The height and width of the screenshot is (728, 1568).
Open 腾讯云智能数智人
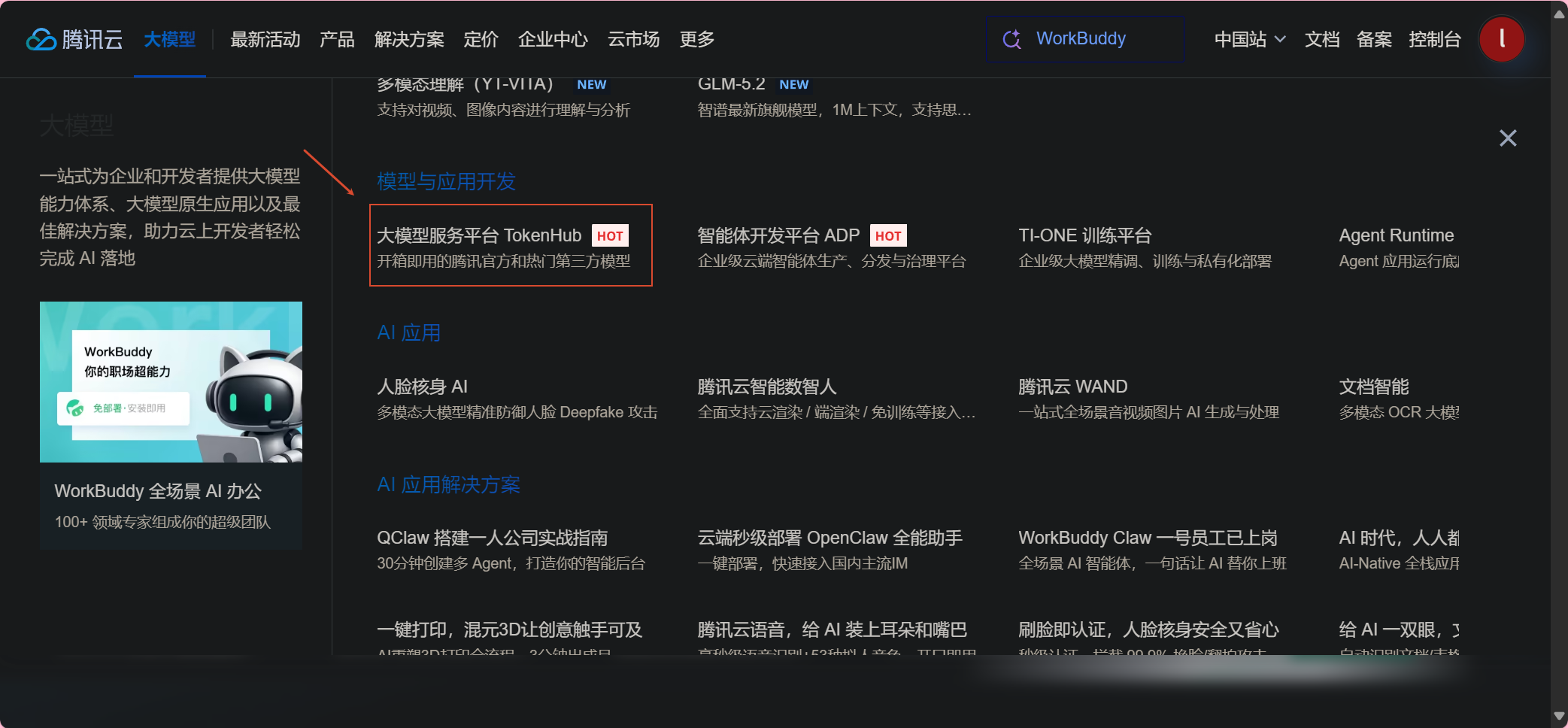tap(767, 387)
